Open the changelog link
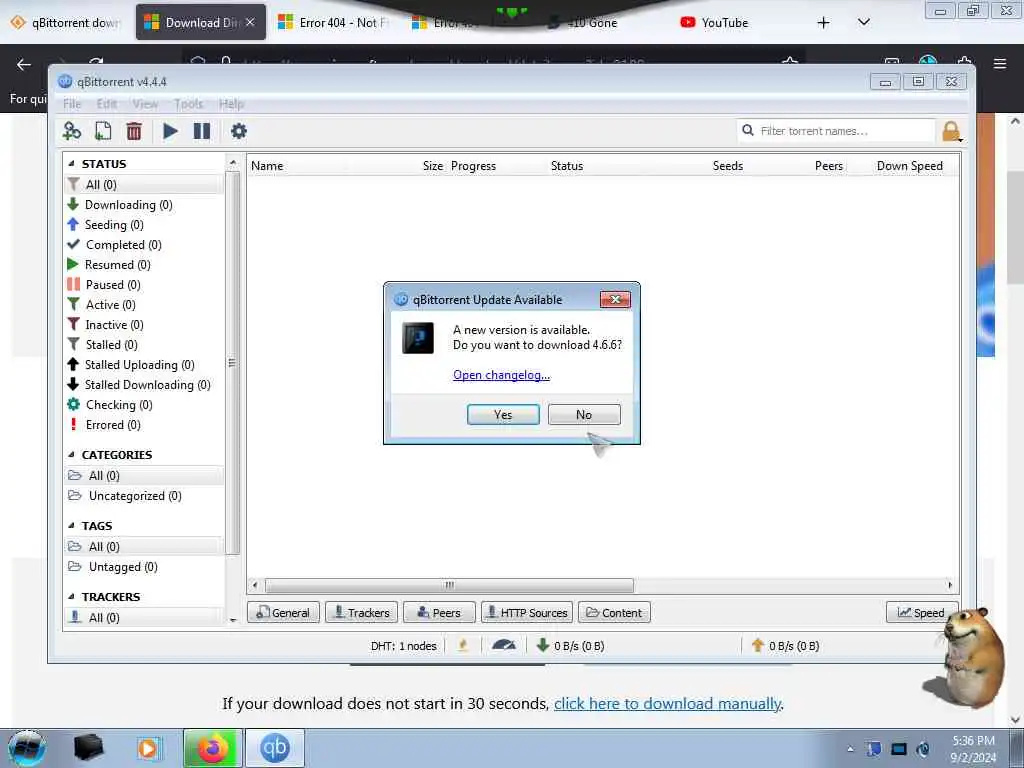Viewport: 1024px width, 768px height. (502, 375)
